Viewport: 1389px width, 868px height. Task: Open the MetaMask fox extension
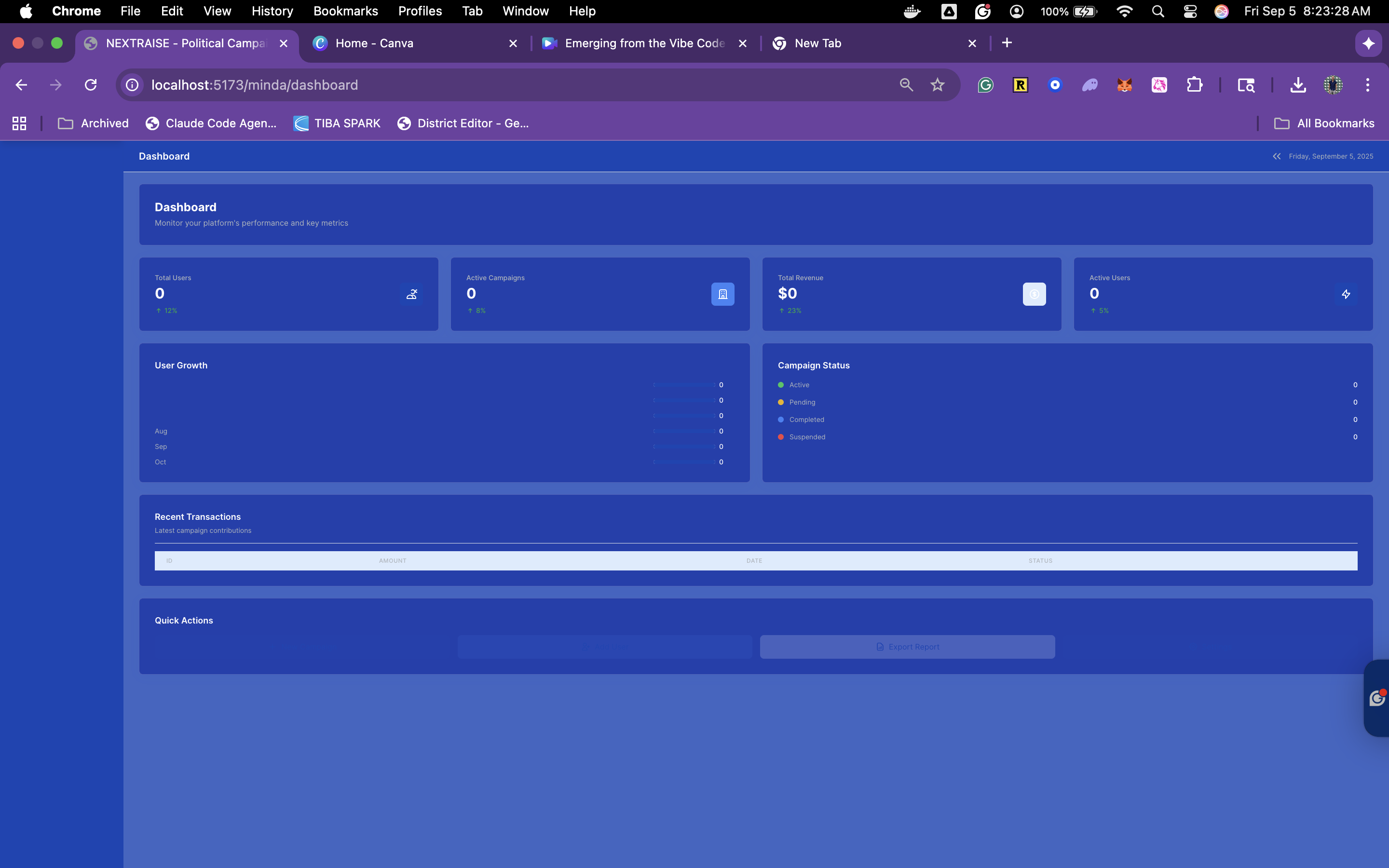point(1124,85)
